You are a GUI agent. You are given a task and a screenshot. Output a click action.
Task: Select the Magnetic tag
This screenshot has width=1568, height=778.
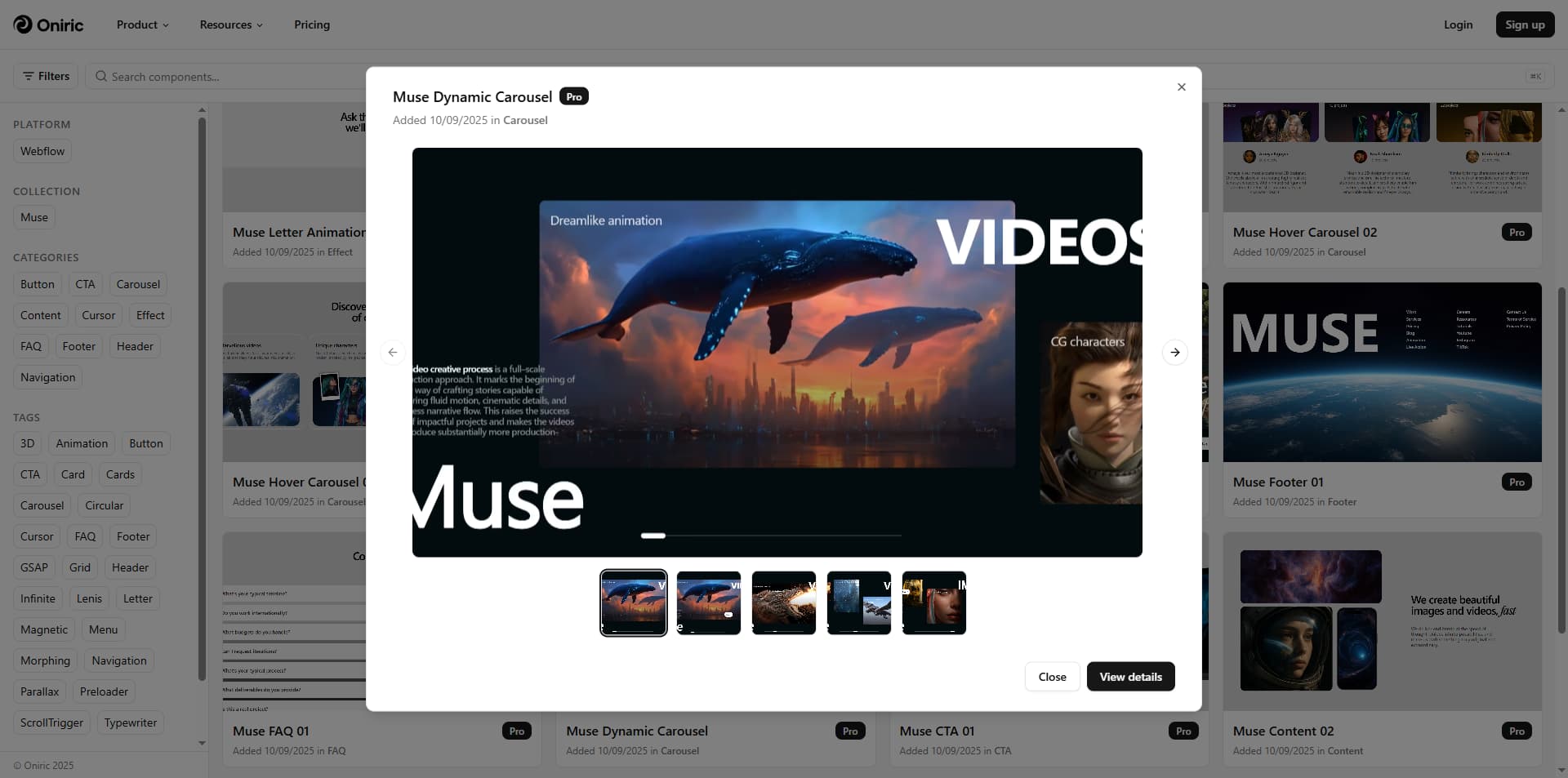pyautogui.click(x=44, y=629)
